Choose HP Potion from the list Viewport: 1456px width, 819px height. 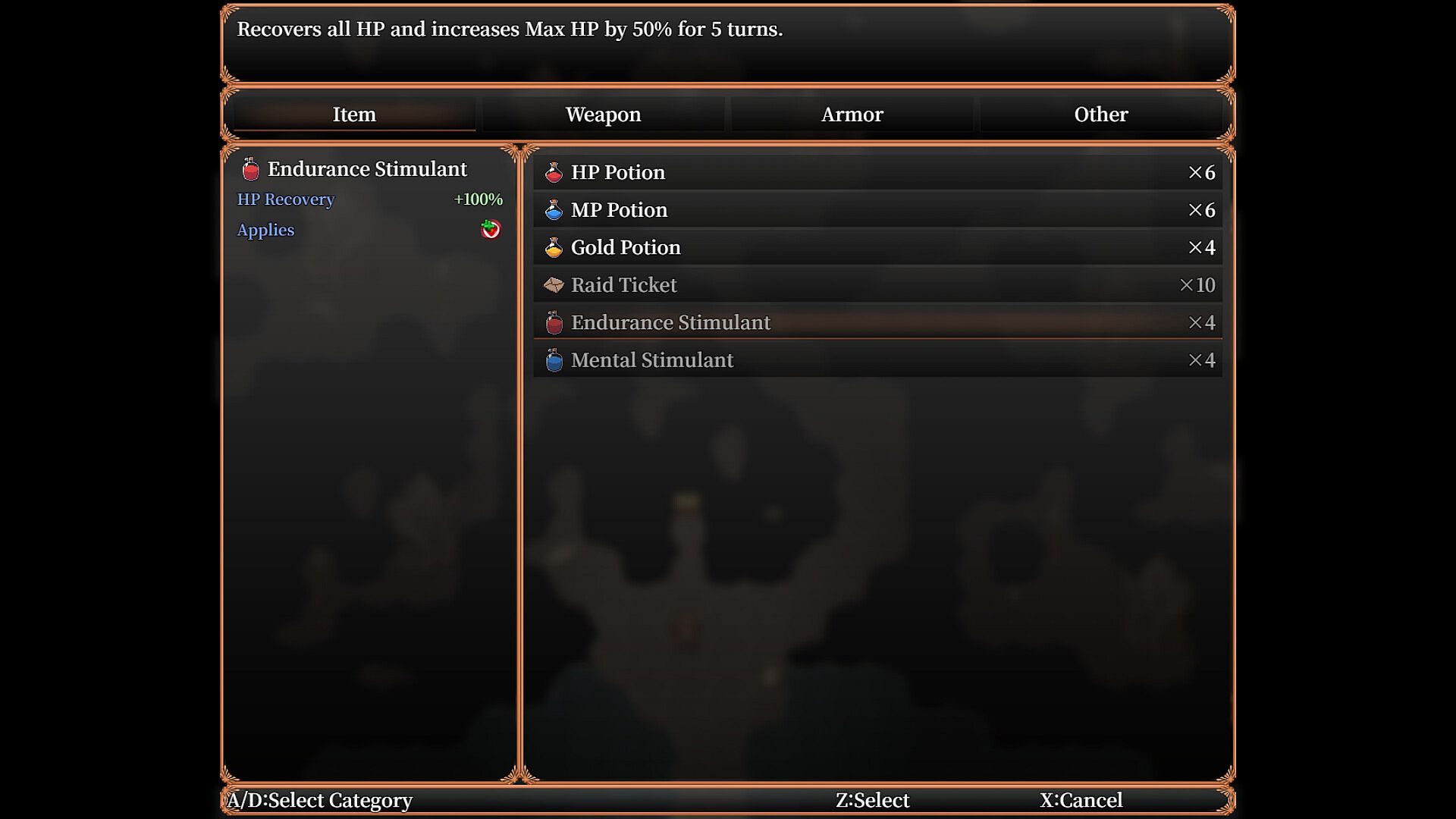(877, 172)
